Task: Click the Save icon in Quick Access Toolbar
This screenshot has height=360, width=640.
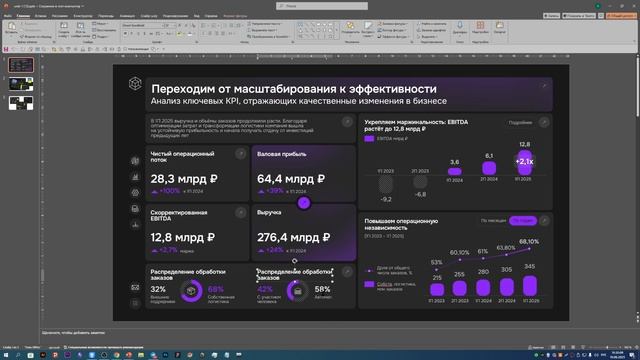Action: pos(6,49)
